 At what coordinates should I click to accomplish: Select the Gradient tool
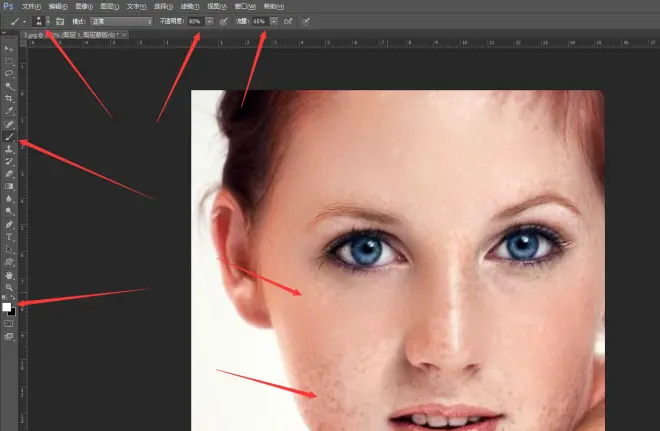9,186
